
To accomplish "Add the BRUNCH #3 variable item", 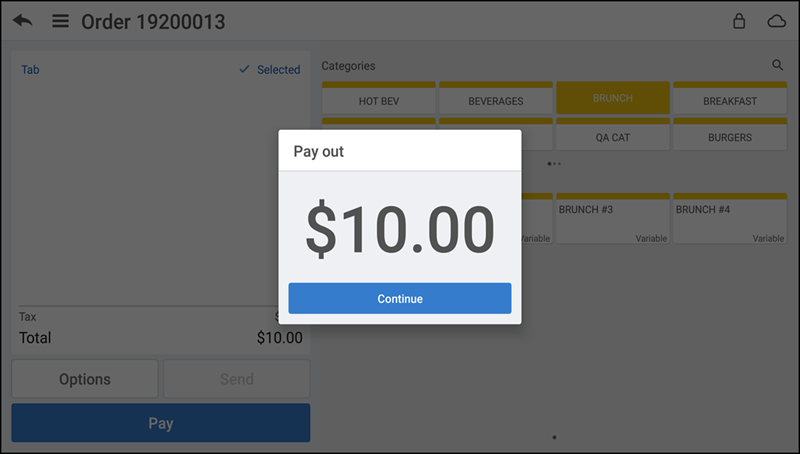I will point(613,218).
